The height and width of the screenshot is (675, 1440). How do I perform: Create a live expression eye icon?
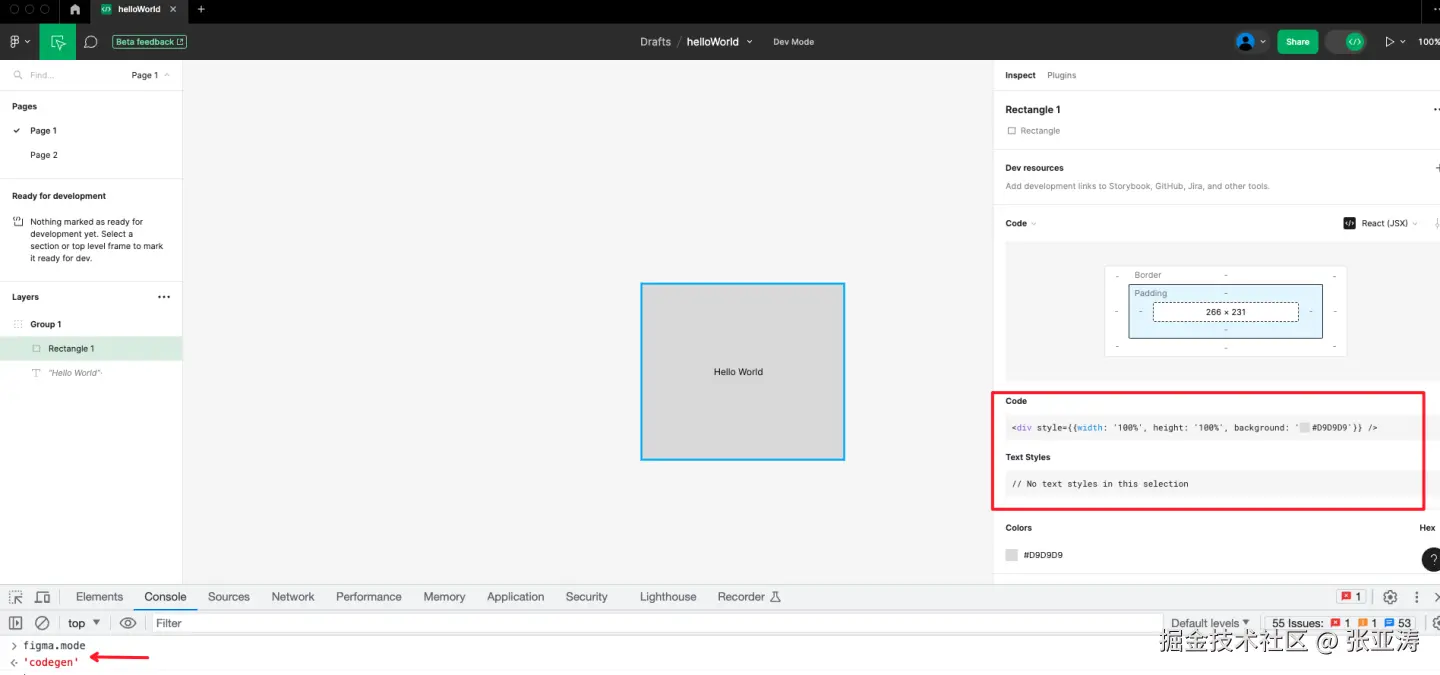pos(128,623)
